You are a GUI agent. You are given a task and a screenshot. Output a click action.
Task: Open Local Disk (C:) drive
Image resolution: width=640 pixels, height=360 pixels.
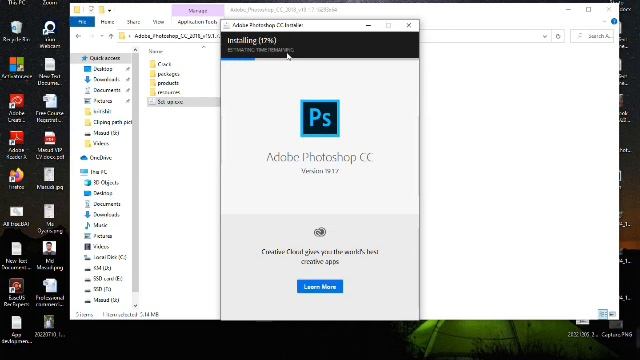[105, 258]
